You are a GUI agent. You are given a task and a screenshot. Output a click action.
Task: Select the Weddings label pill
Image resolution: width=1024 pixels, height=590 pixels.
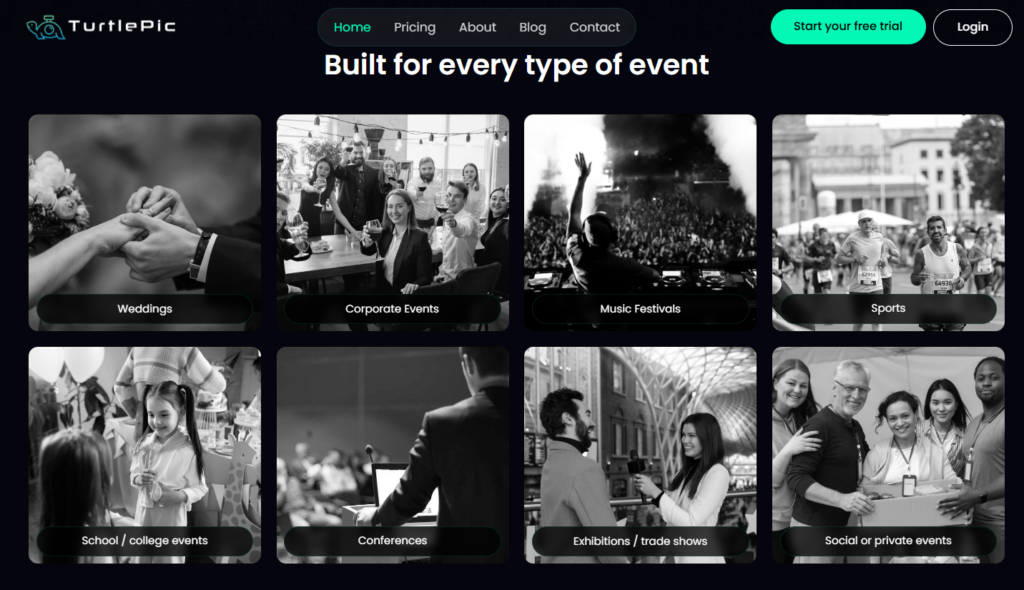[144, 308]
